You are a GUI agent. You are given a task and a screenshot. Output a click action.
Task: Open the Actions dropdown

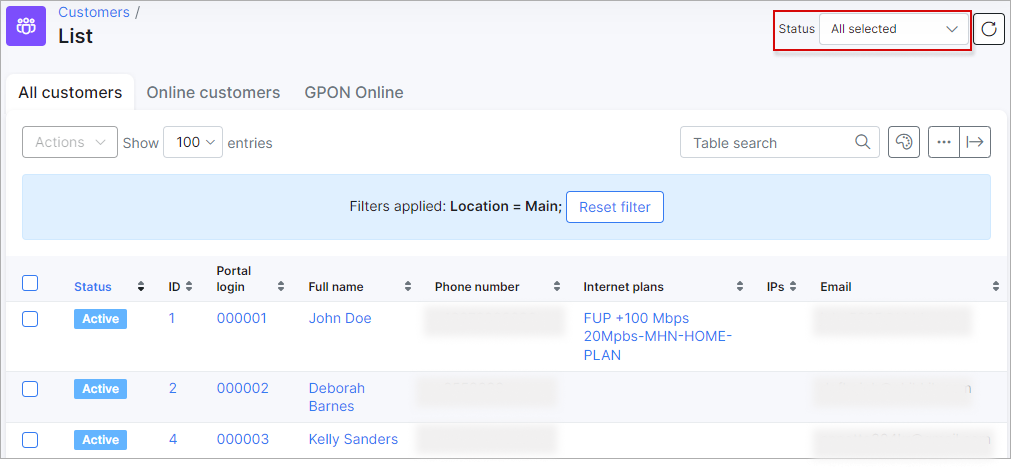[x=70, y=142]
